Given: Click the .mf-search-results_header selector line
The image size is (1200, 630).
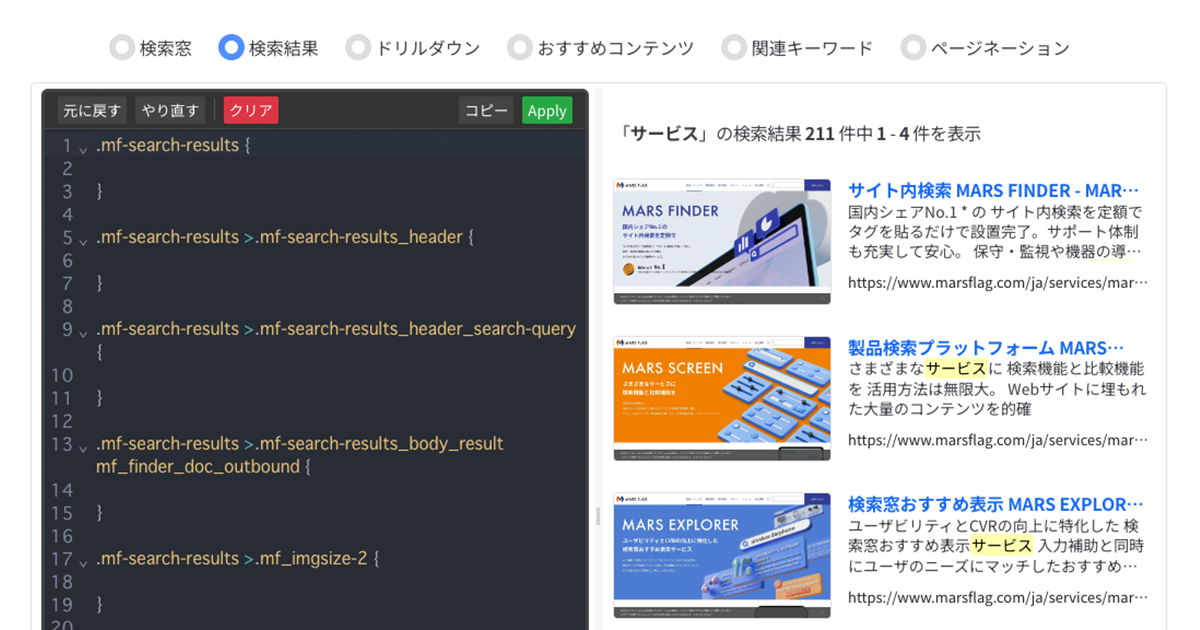Looking at the screenshot, I should tap(284, 237).
